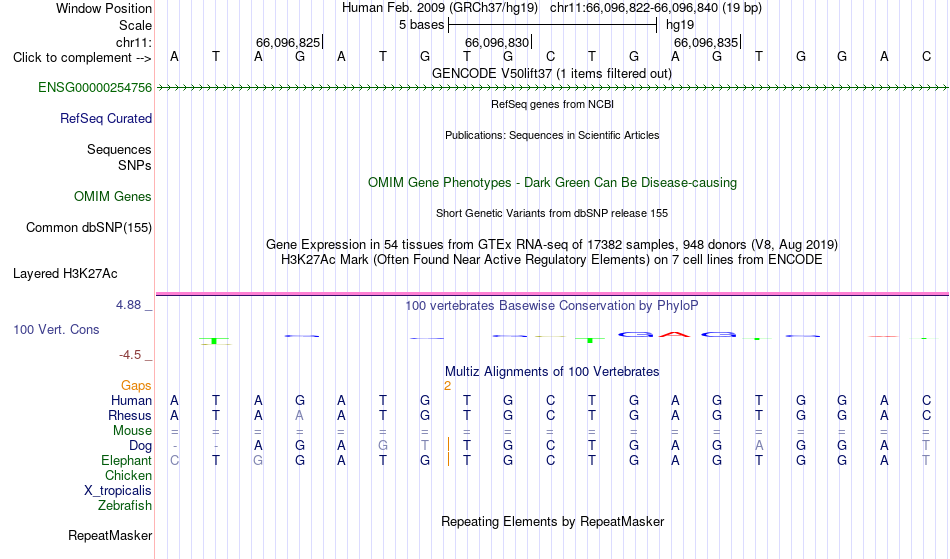Click the RepeatMasker track label
The width and height of the screenshot is (950, 559).
coord(110,535)
